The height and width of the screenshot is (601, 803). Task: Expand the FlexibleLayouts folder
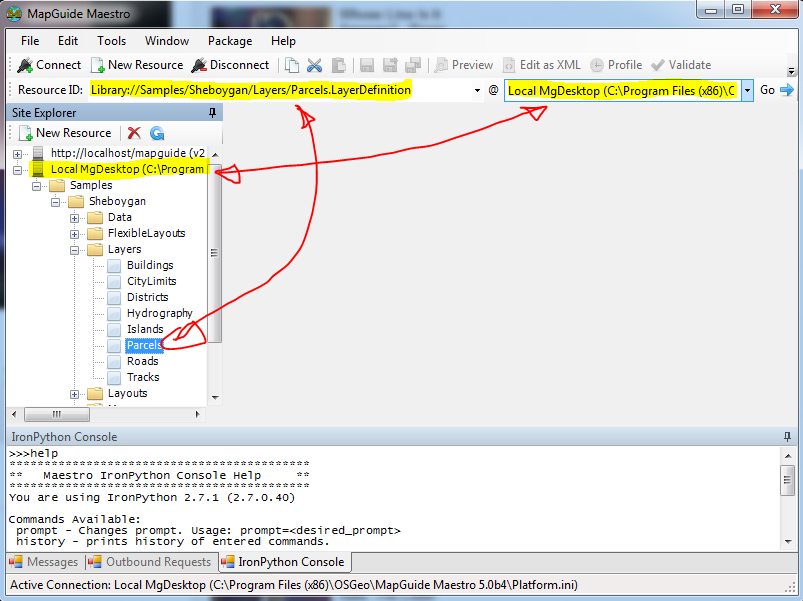[74, 234]
